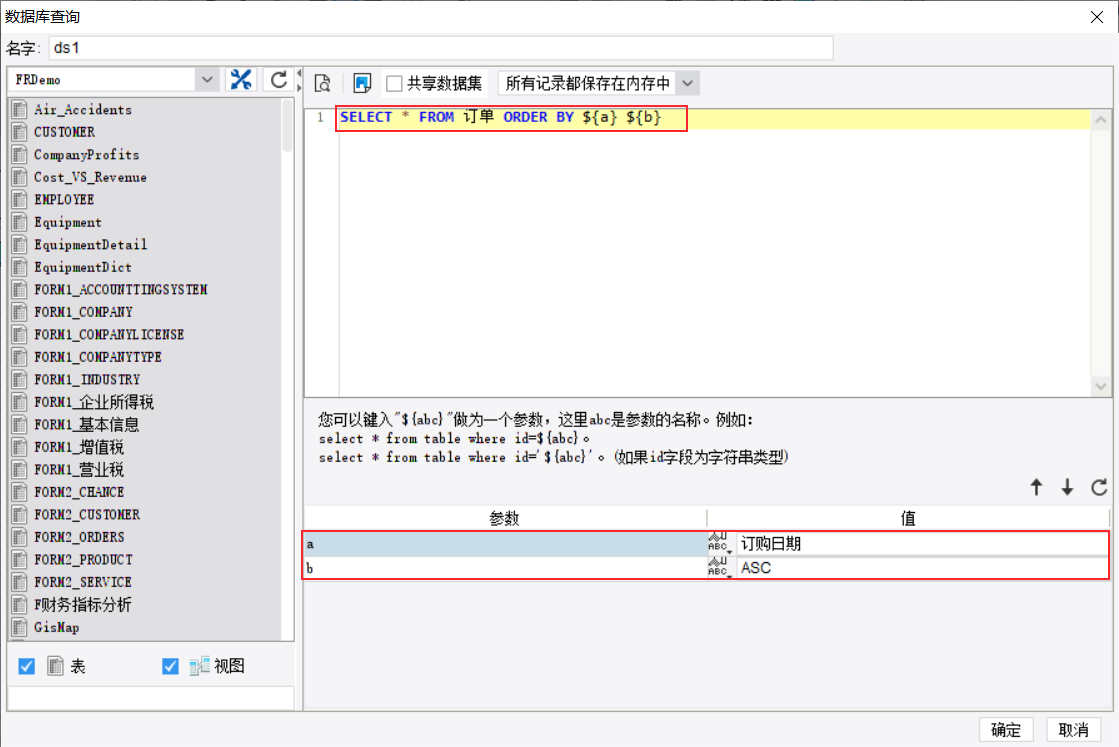Select the FORM1_COMPANYLICENSE table
This screenshot has width=1119, height=747.
point(108,335)
